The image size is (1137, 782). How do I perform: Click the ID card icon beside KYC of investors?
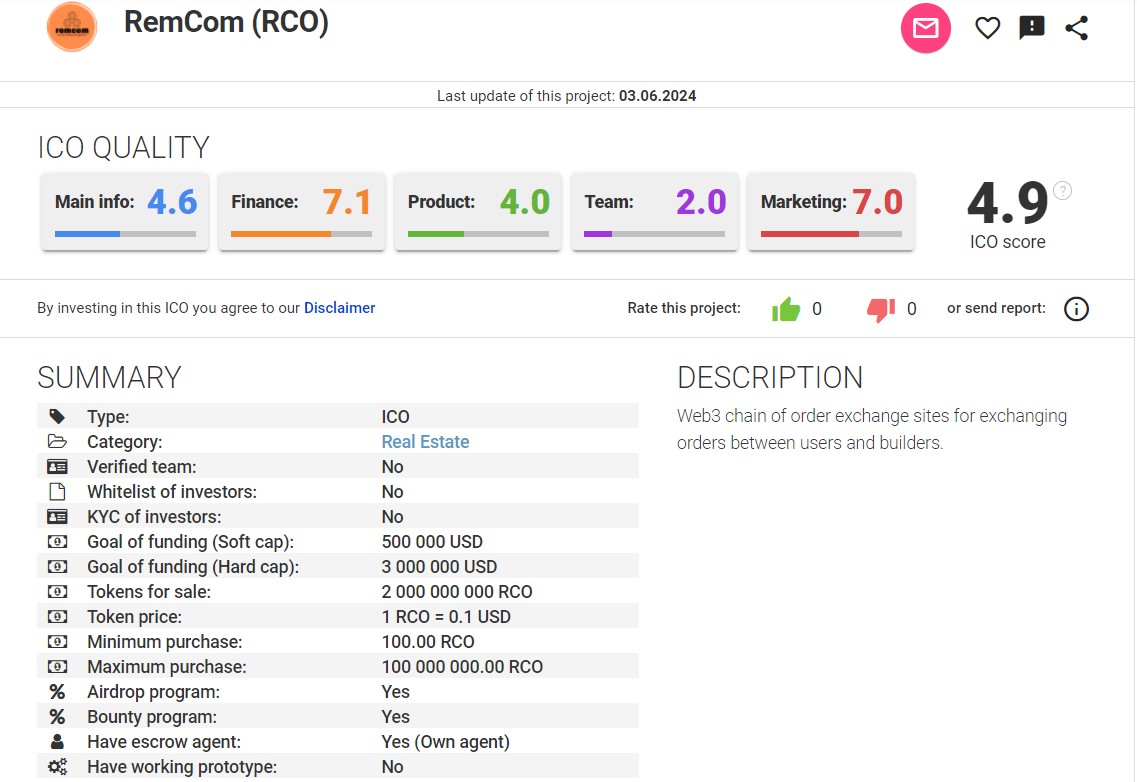pos(57,516)
